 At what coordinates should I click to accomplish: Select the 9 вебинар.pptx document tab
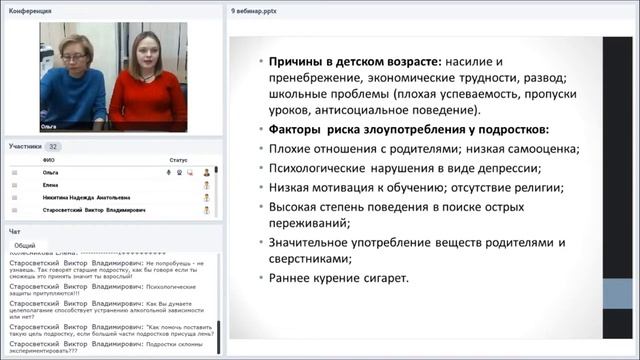[x=253, y=11]
